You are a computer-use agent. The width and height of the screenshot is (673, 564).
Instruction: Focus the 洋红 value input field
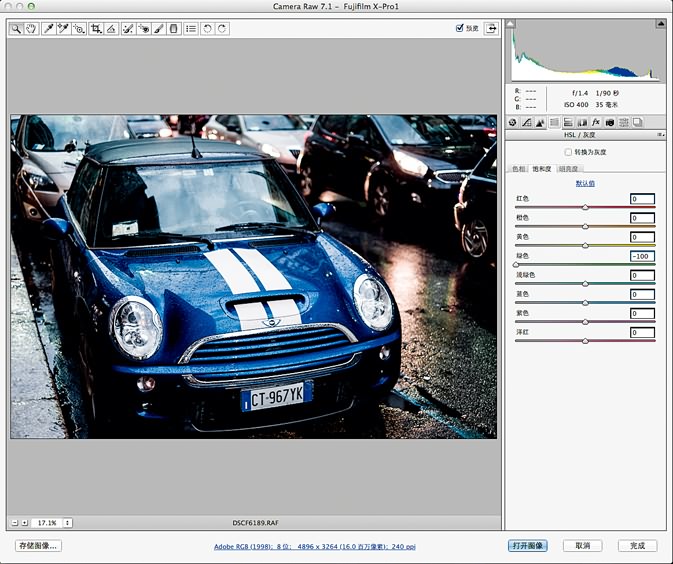coord(642,333)
